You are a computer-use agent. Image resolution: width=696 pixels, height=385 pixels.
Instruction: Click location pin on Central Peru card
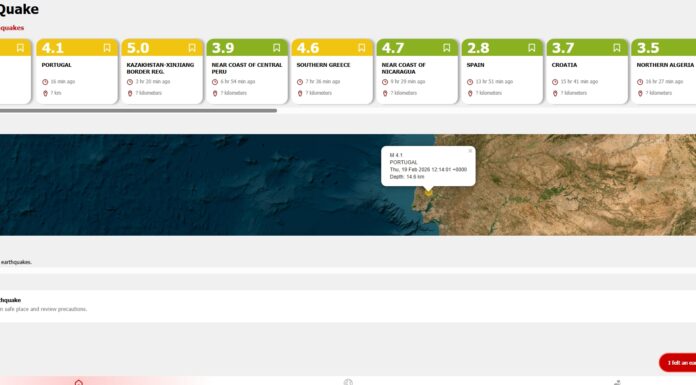click(215, 93)
